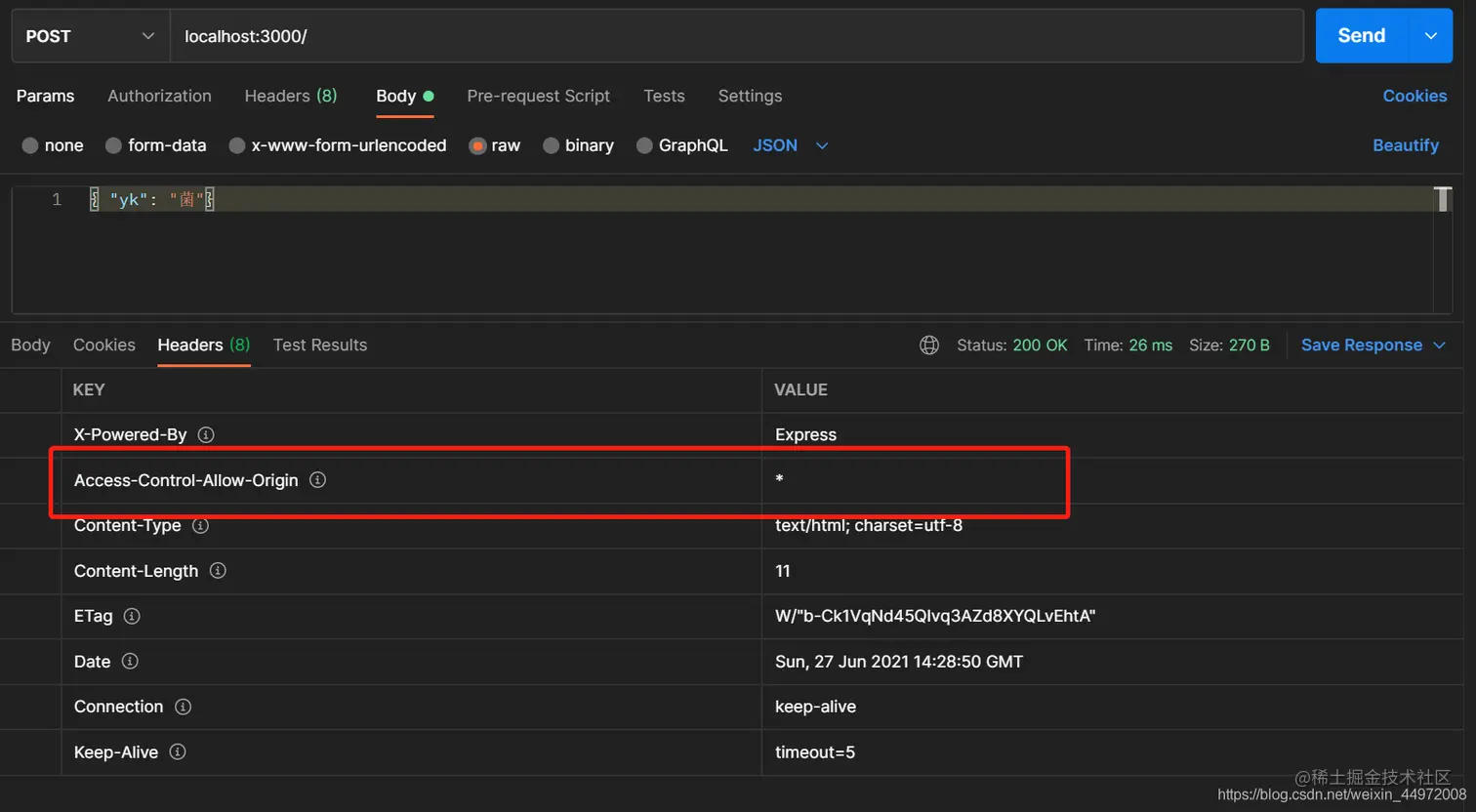The image size is (1476, 812).
Task: Click the keep-alive value
Action: [815, 707]
